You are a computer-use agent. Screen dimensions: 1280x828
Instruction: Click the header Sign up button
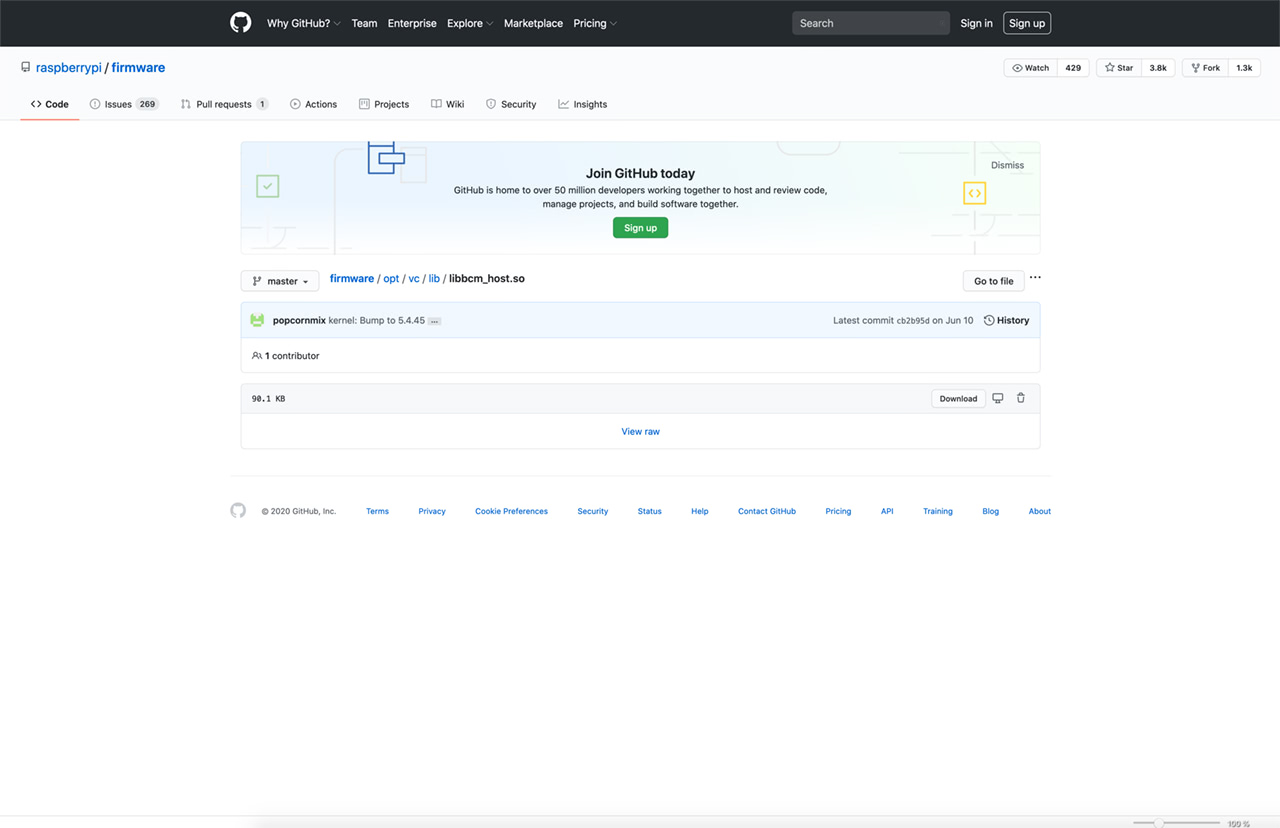[1027, 23]
